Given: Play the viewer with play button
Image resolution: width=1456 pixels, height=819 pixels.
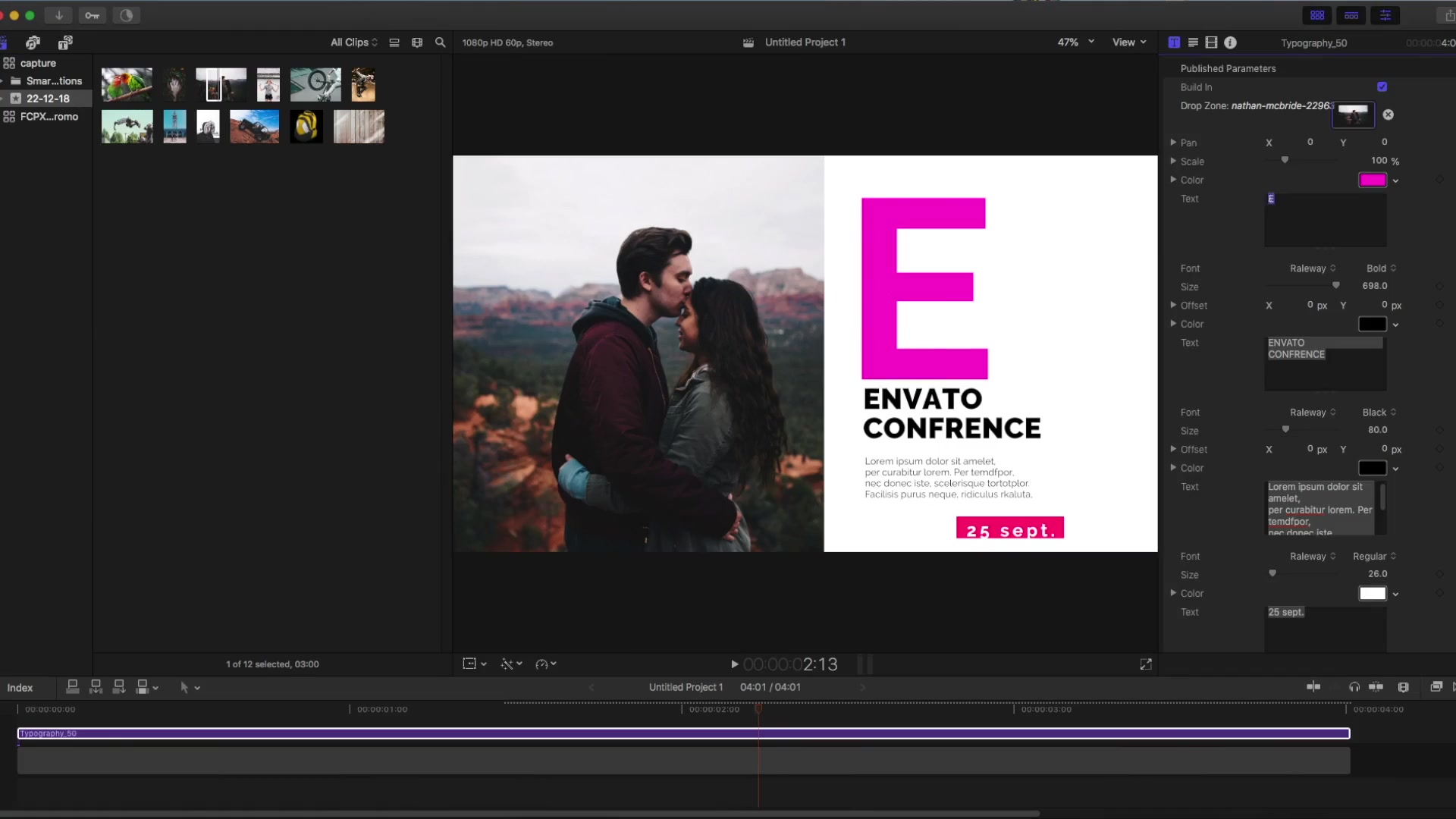Looking at the screenshot, I should coord(734,664).
